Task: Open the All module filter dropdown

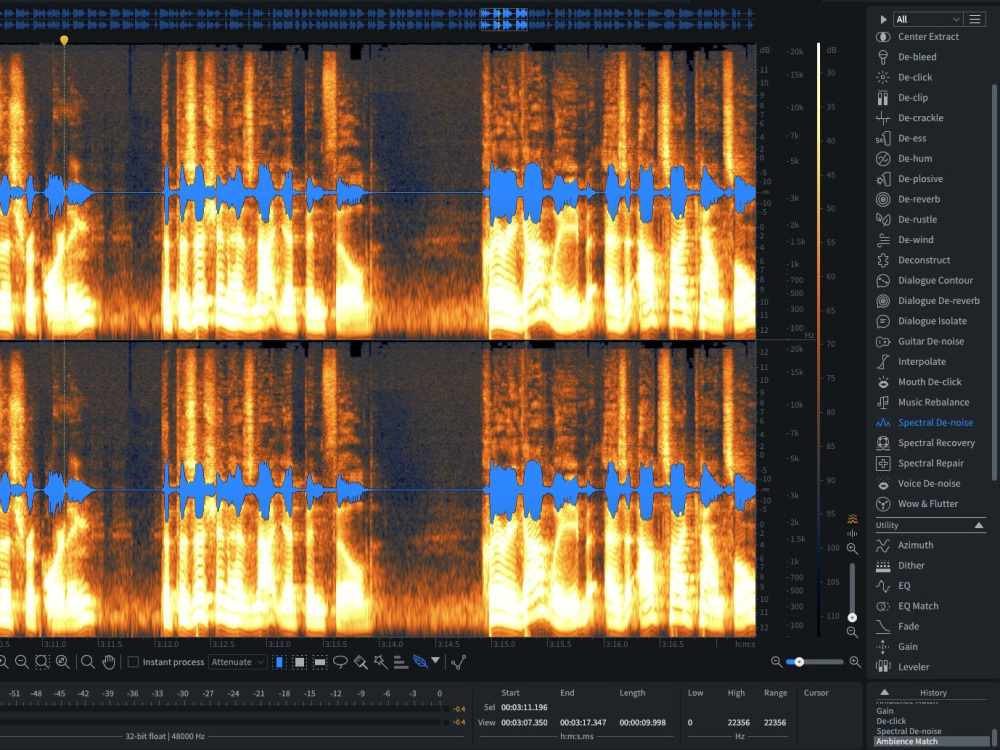Action: 927,19
